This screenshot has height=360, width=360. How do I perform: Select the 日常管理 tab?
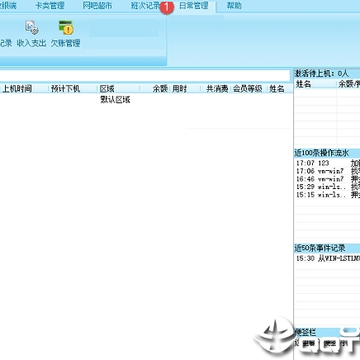tap(194, 6)
